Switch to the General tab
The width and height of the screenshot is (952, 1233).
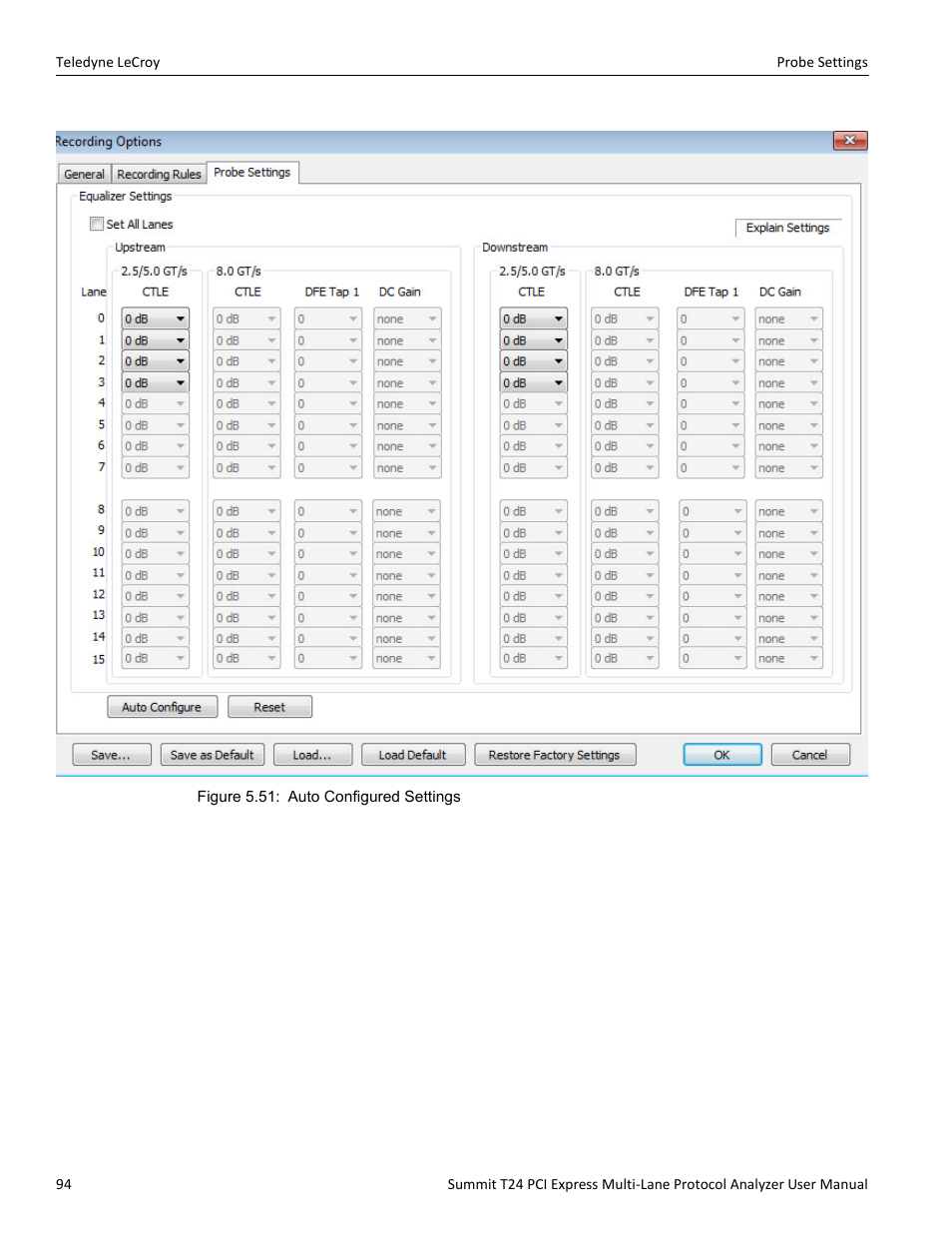click(x=83, y=174)
